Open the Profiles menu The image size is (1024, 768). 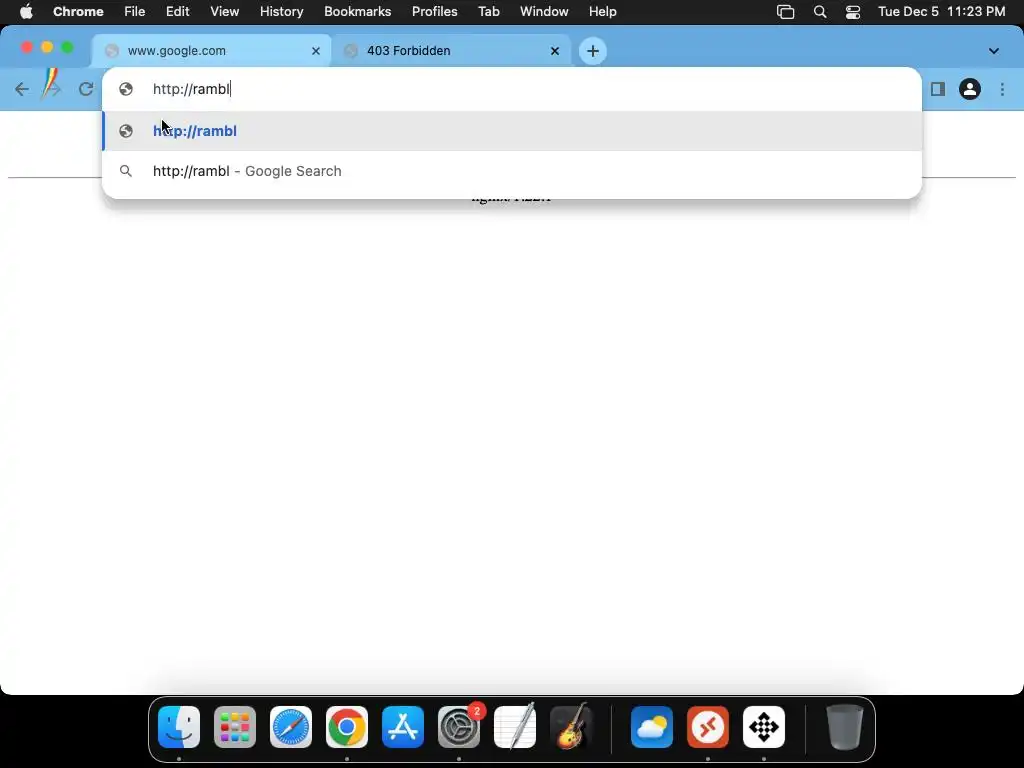point(434,12)
